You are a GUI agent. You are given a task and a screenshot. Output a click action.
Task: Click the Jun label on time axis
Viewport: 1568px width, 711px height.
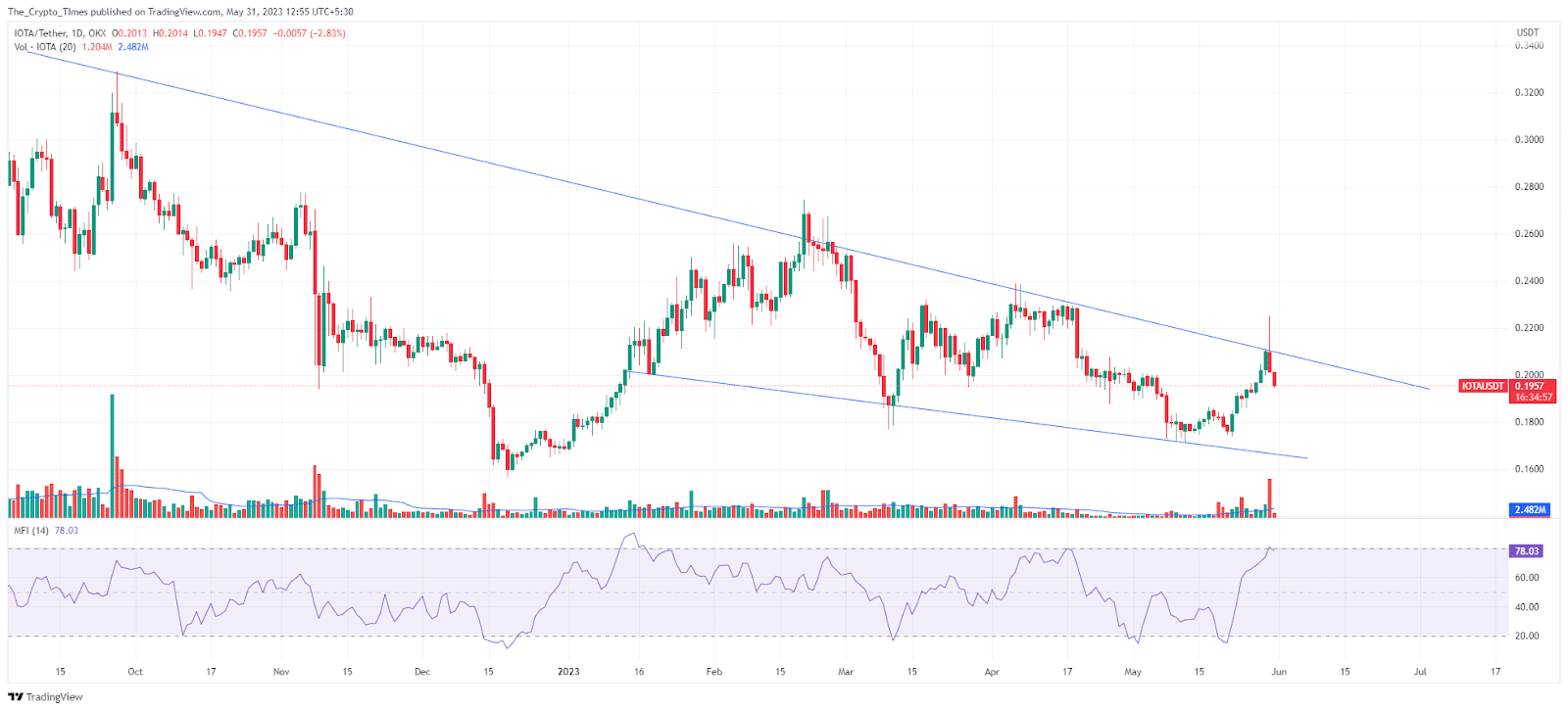click(x=1279, y=672)
